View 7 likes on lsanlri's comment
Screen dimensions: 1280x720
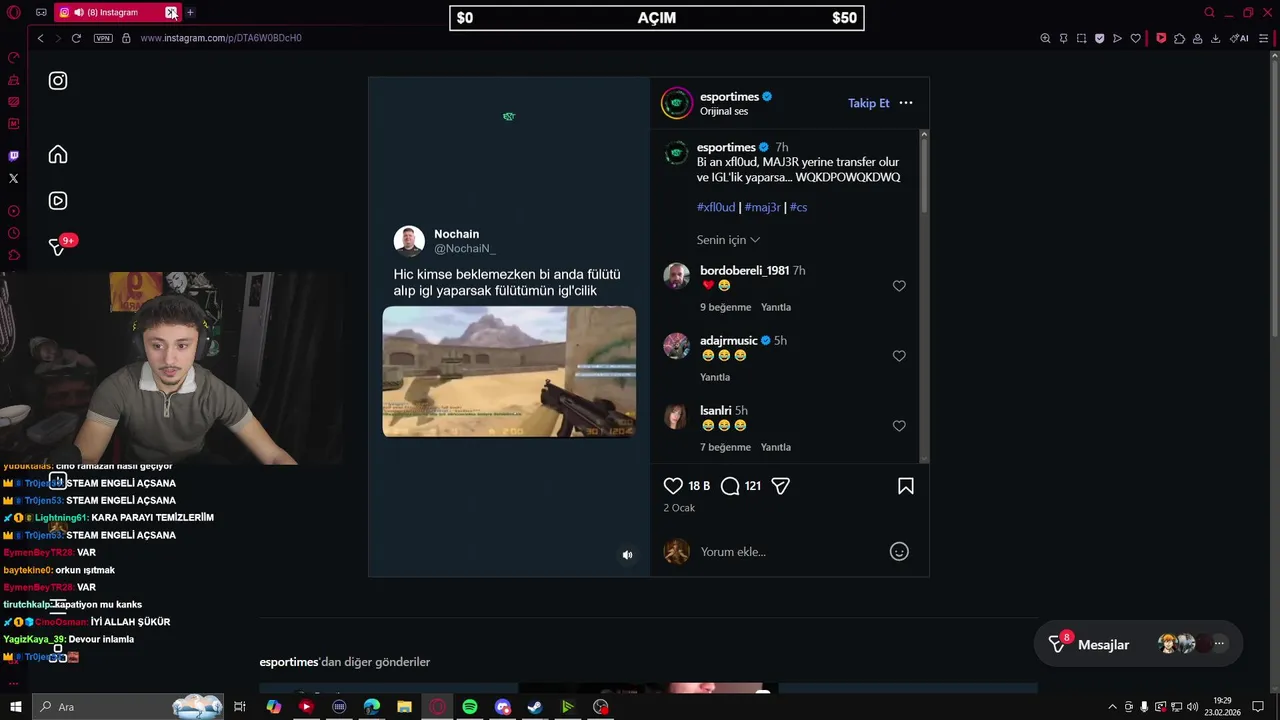pyautogui.click(x=725, y=447)
